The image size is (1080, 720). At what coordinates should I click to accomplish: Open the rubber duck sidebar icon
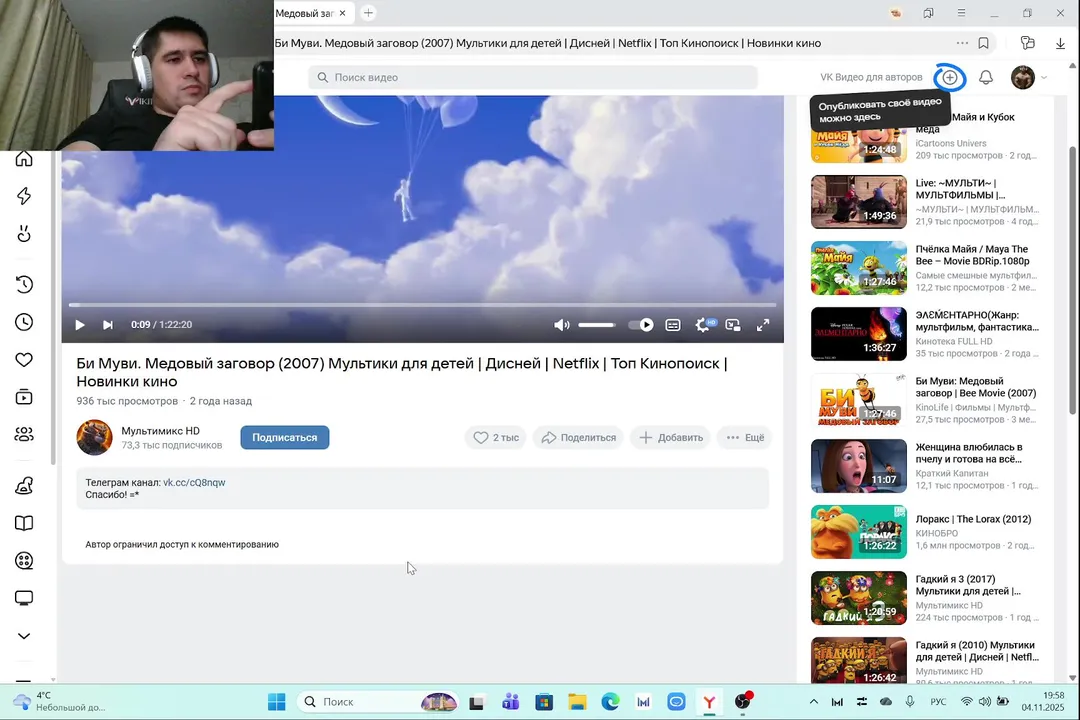pyautogui.click(x=24, y=486)
